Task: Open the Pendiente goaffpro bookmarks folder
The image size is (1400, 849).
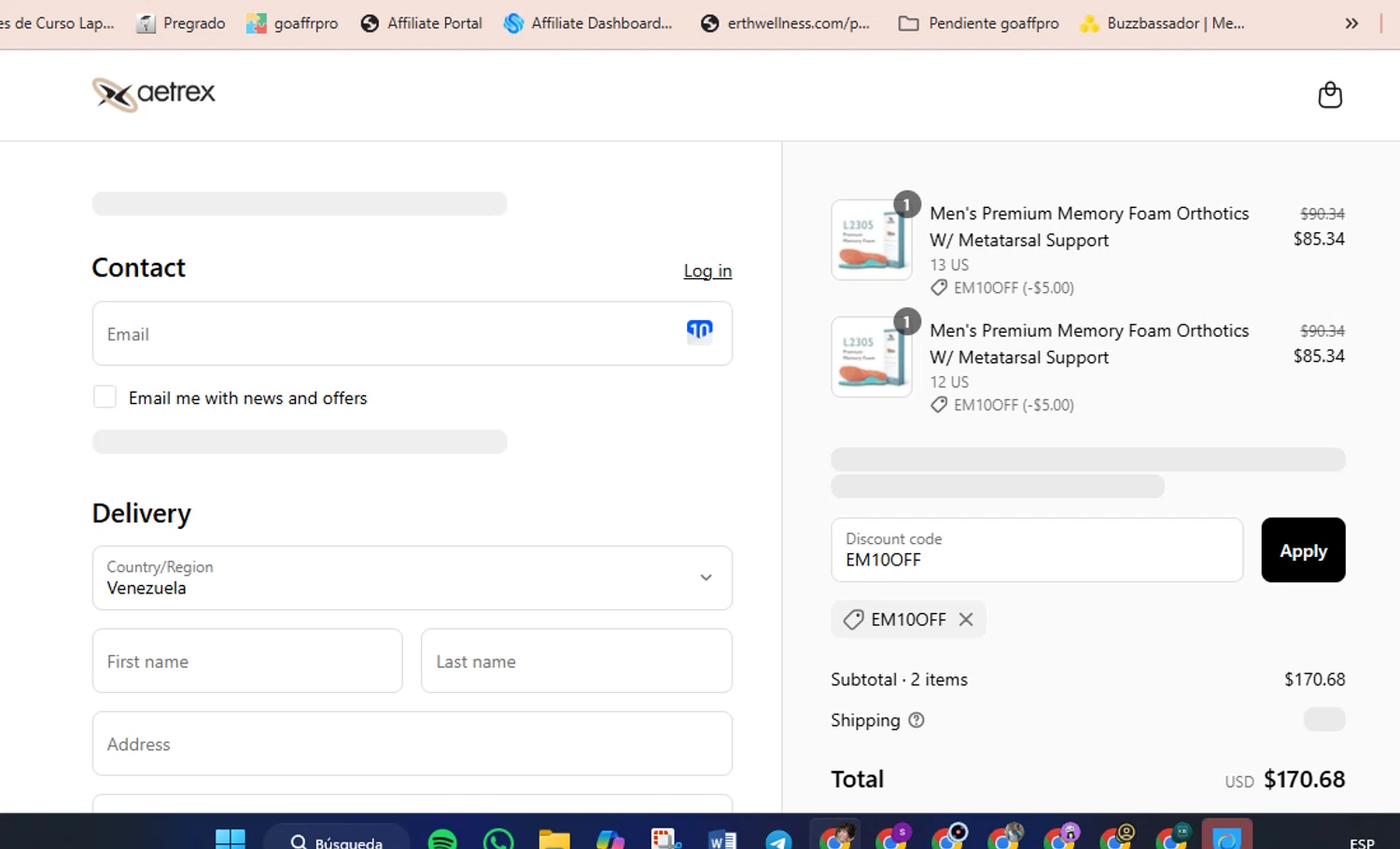Action: [x=978, y=23]
